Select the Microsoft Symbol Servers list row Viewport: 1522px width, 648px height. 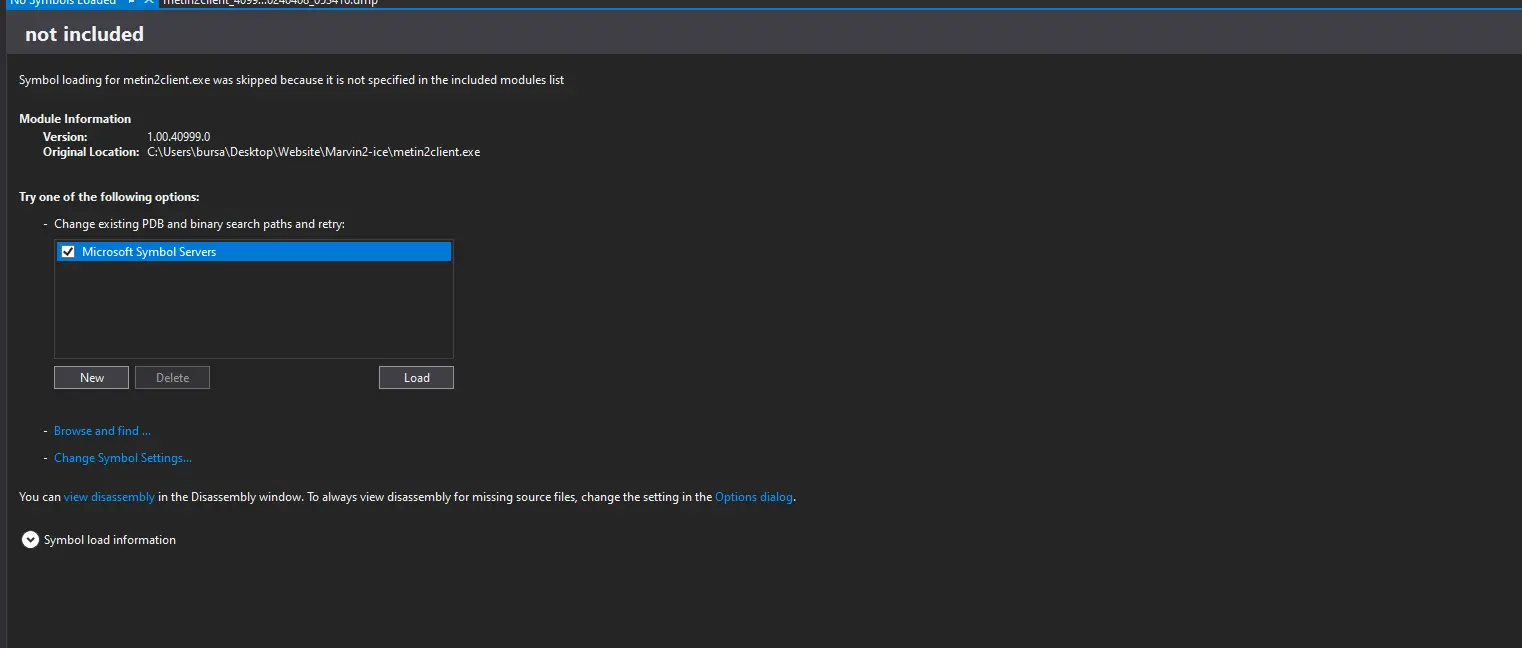(254, 252)
